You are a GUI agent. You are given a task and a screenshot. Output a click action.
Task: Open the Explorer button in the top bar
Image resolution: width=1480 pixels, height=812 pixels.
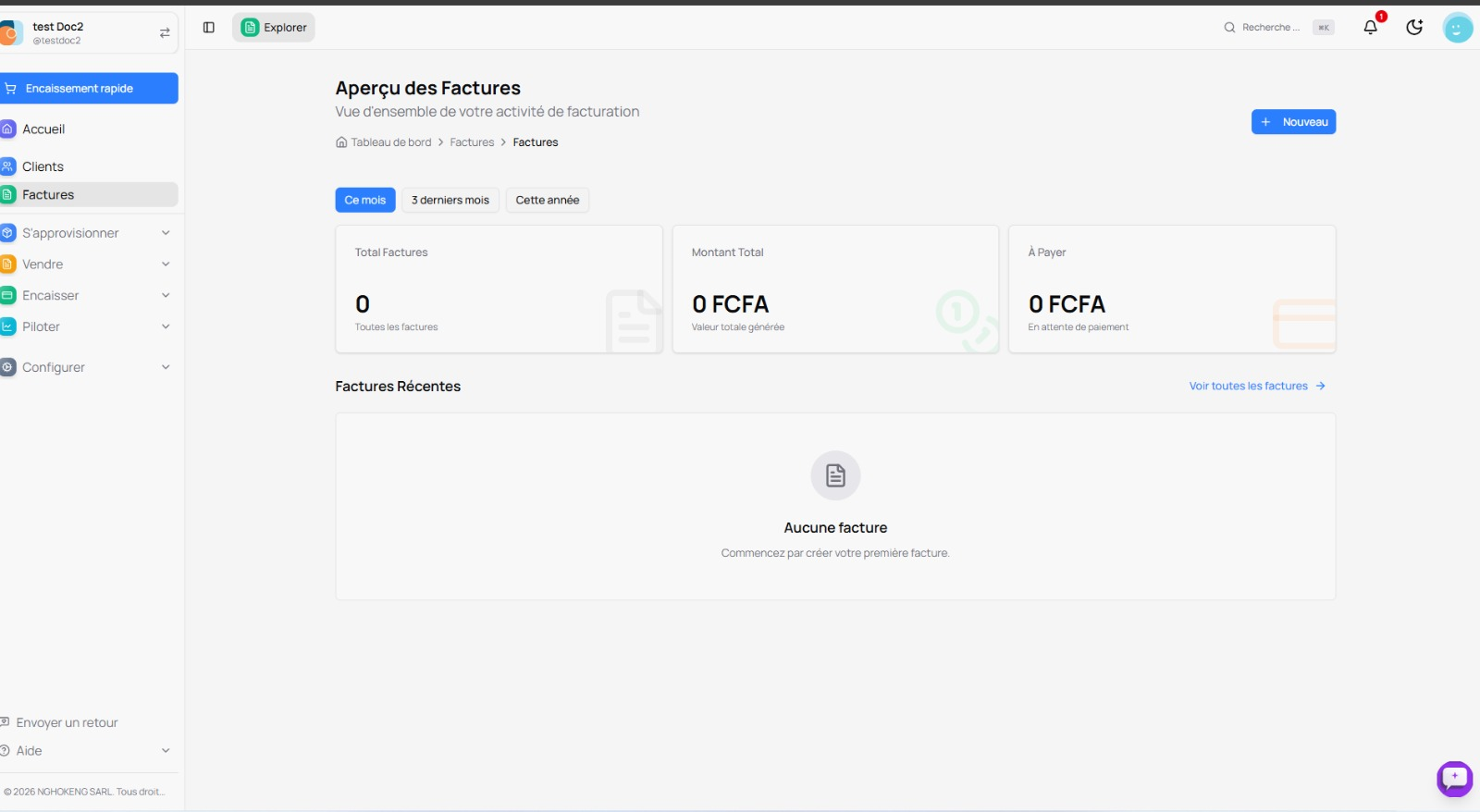pos(274,28)
